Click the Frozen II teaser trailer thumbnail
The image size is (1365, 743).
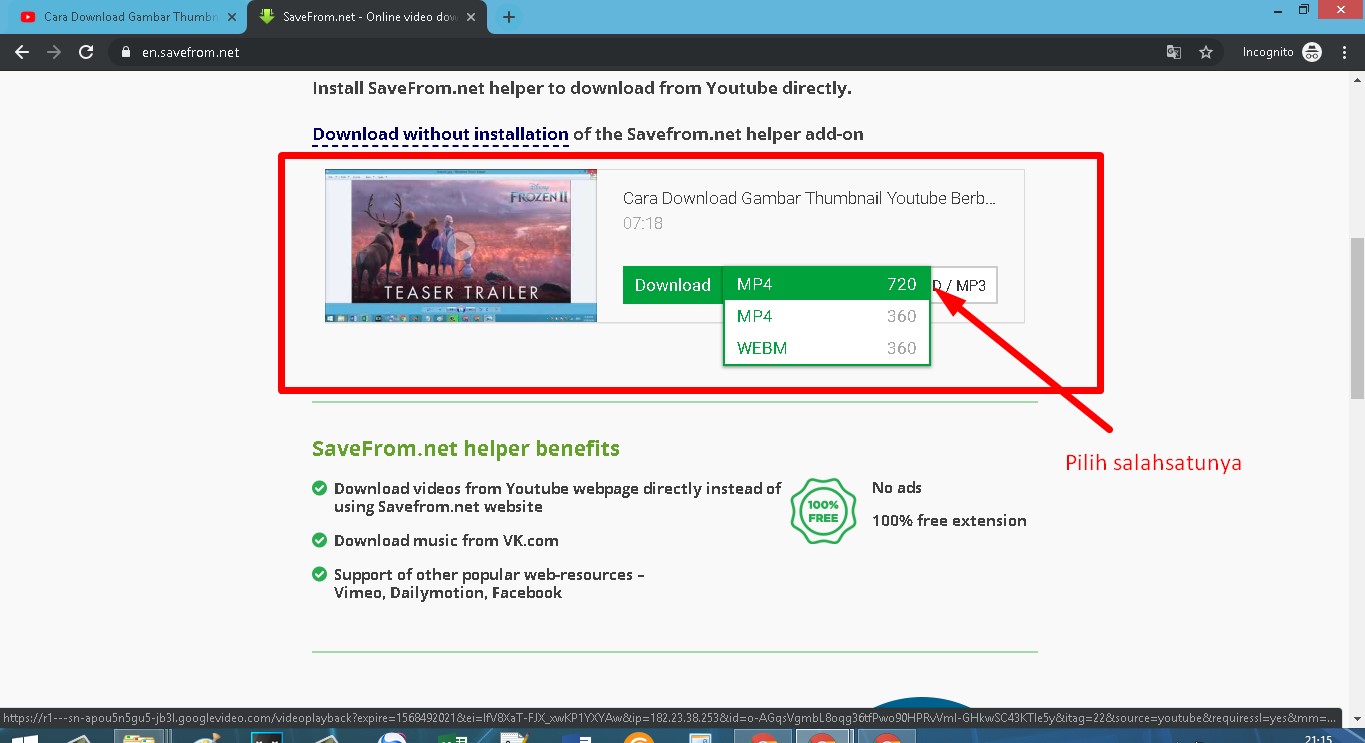[461, 246]
